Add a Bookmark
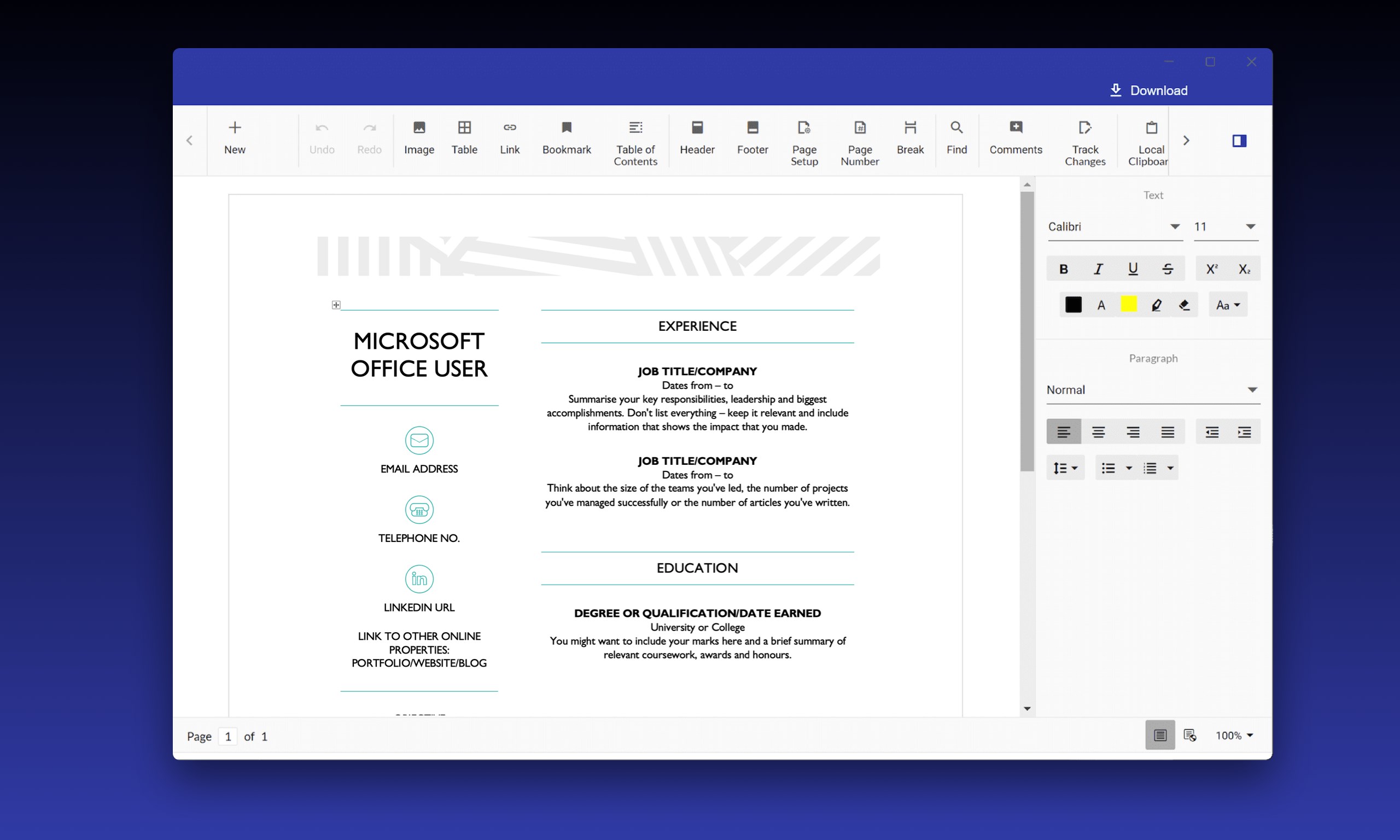The width and height of the screenshot is (1400, 840). click(x=566, y=139)
